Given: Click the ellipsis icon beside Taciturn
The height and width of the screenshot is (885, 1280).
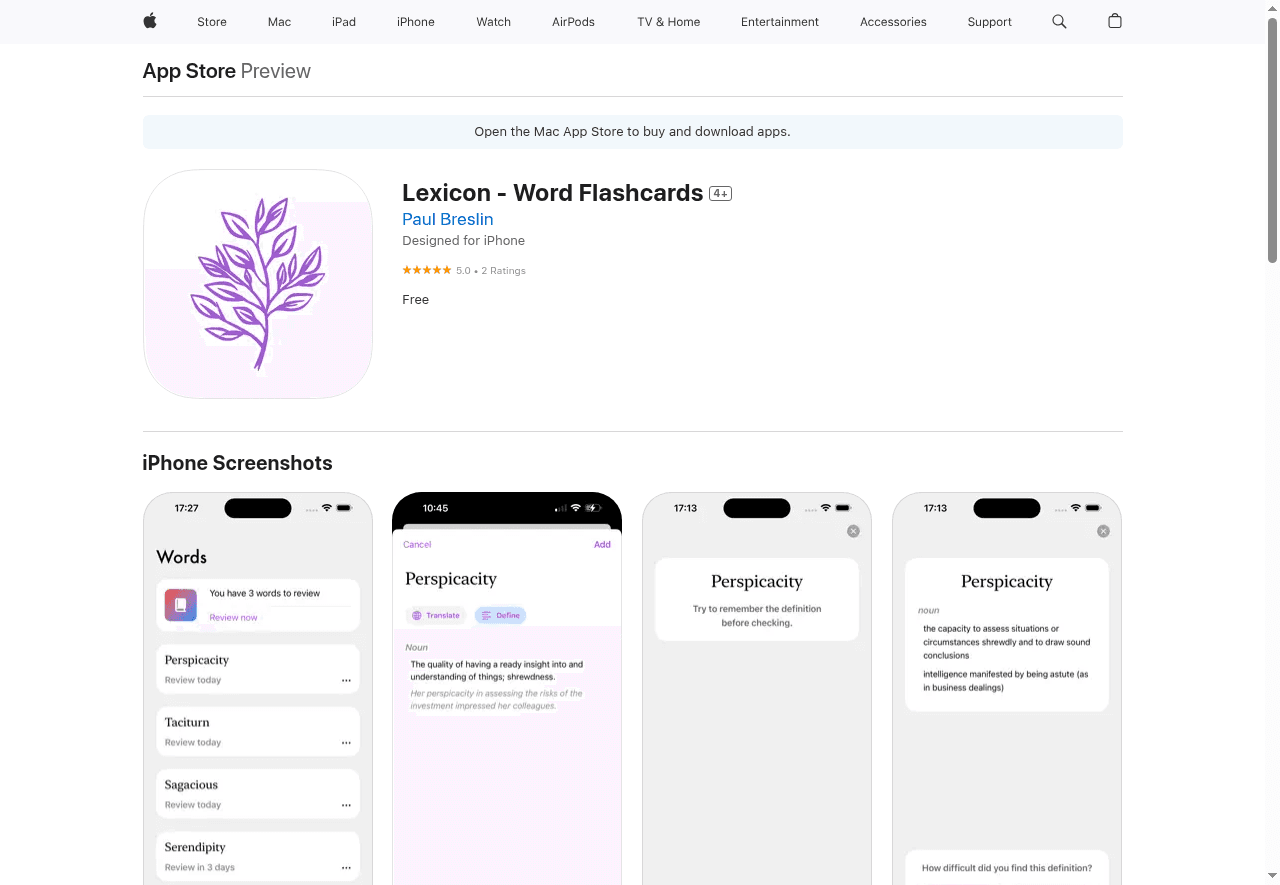Looking at the screenshot, I should pyautogui.click(x=346, y=743).
